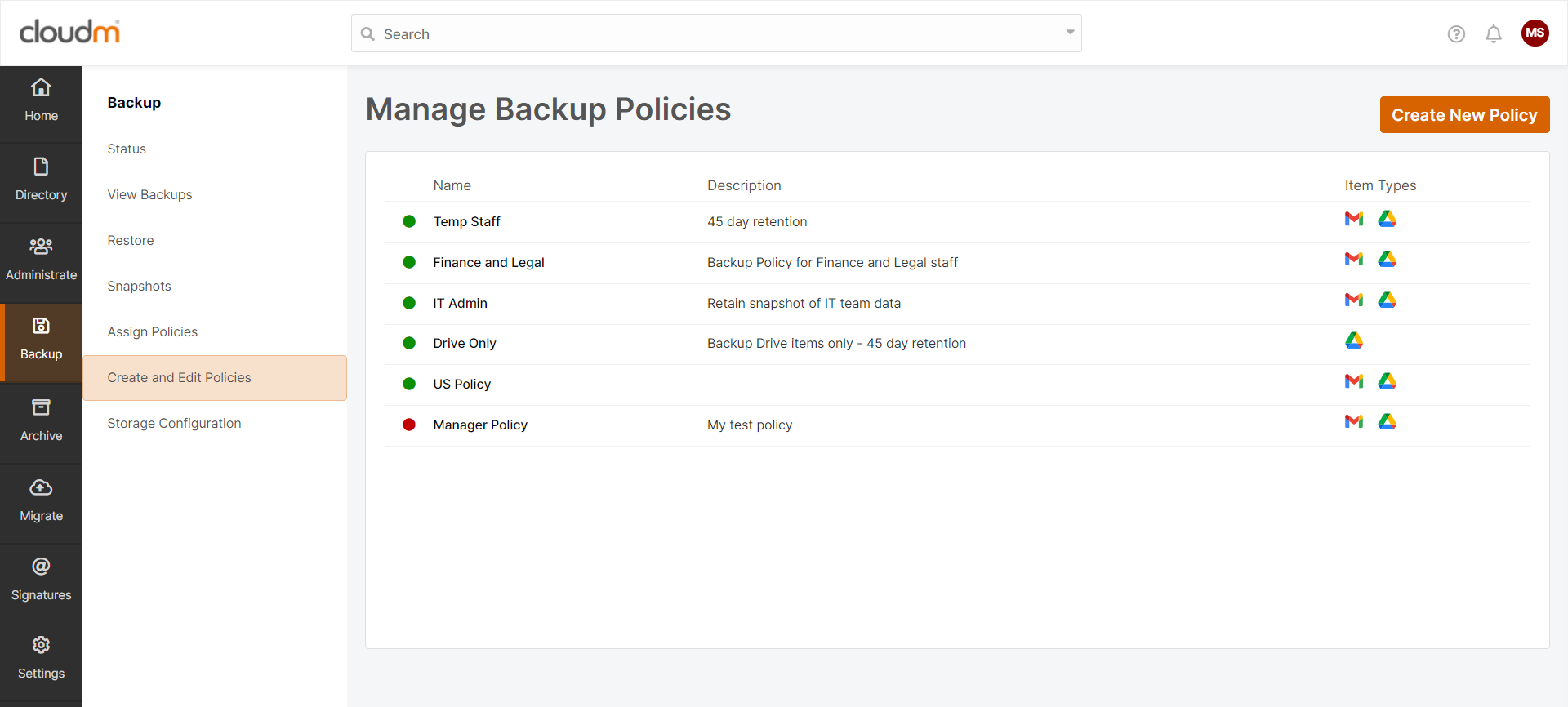Screen dimensions: 1568x707
Task: Click the MS user avatar
Action: 1535,33
